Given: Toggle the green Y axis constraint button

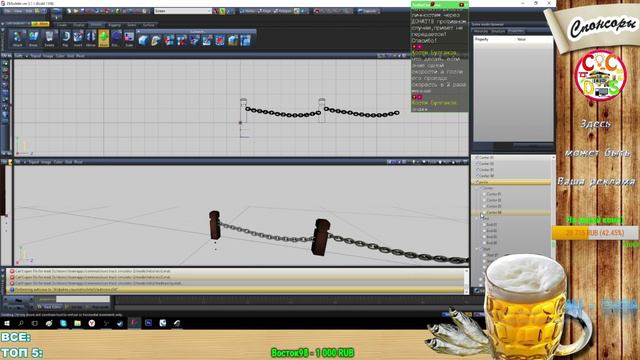Looking at the screenshot, I should point(222,11).
